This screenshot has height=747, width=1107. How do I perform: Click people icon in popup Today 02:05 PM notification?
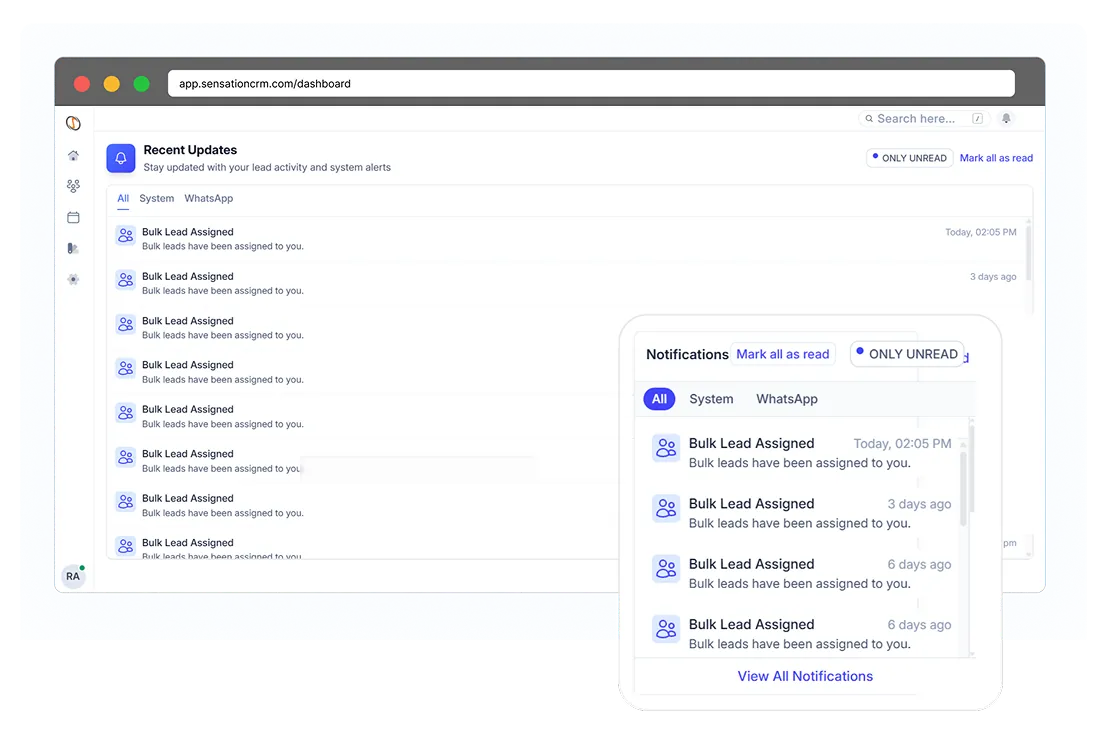666,448
